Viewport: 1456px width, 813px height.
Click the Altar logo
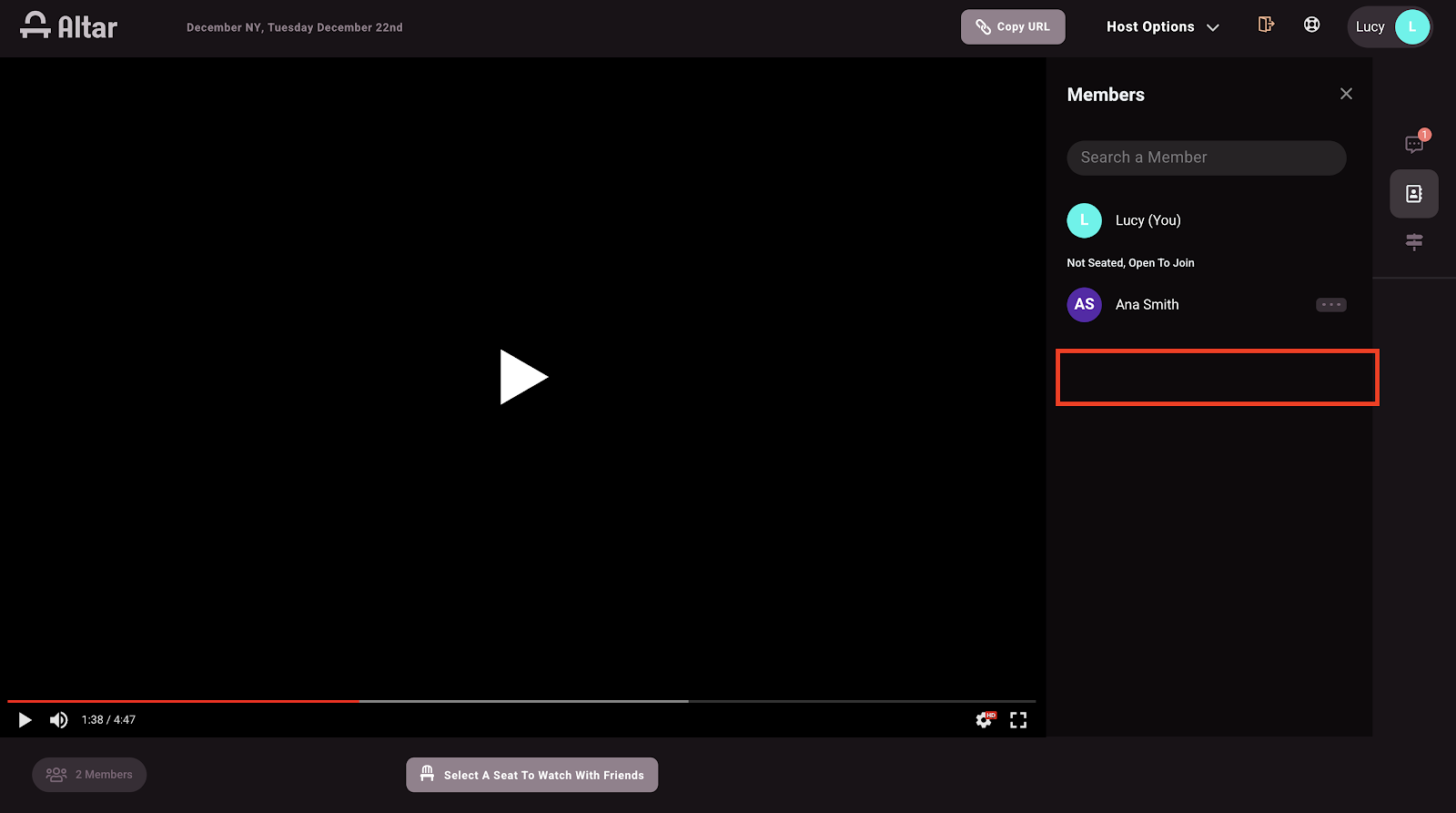[x=69, y=26]
